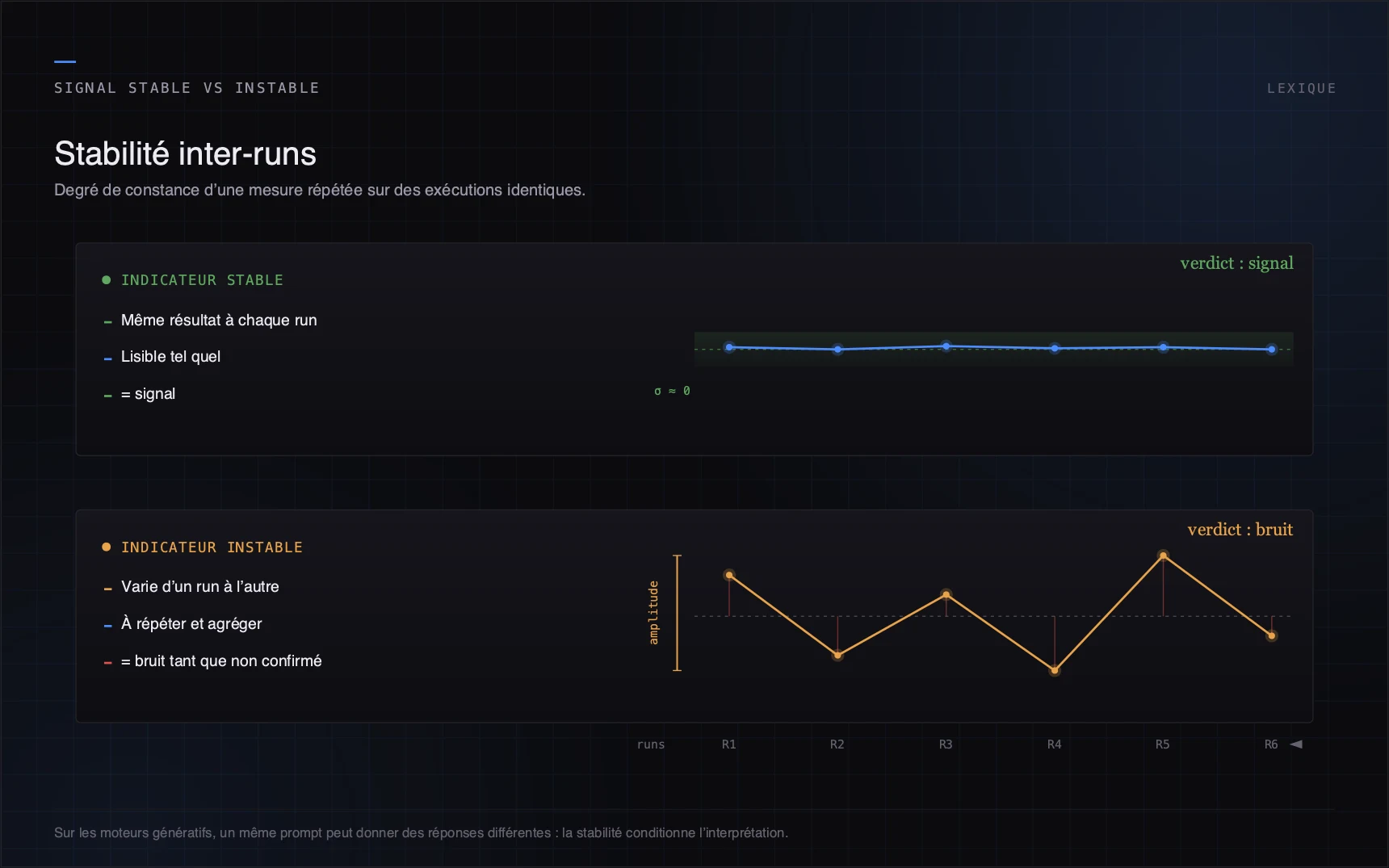Click the last blue data point on stable line

tap(1271, 350)
